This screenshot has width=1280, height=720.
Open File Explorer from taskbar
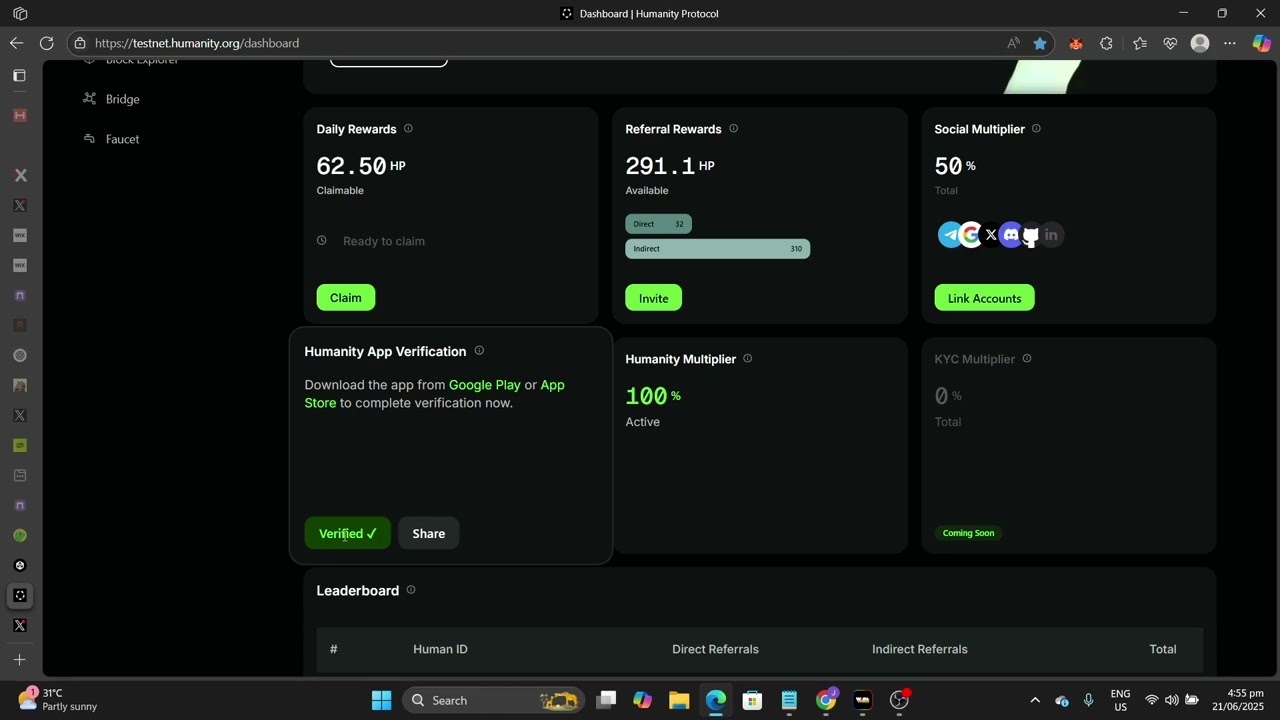coord(679,700)
